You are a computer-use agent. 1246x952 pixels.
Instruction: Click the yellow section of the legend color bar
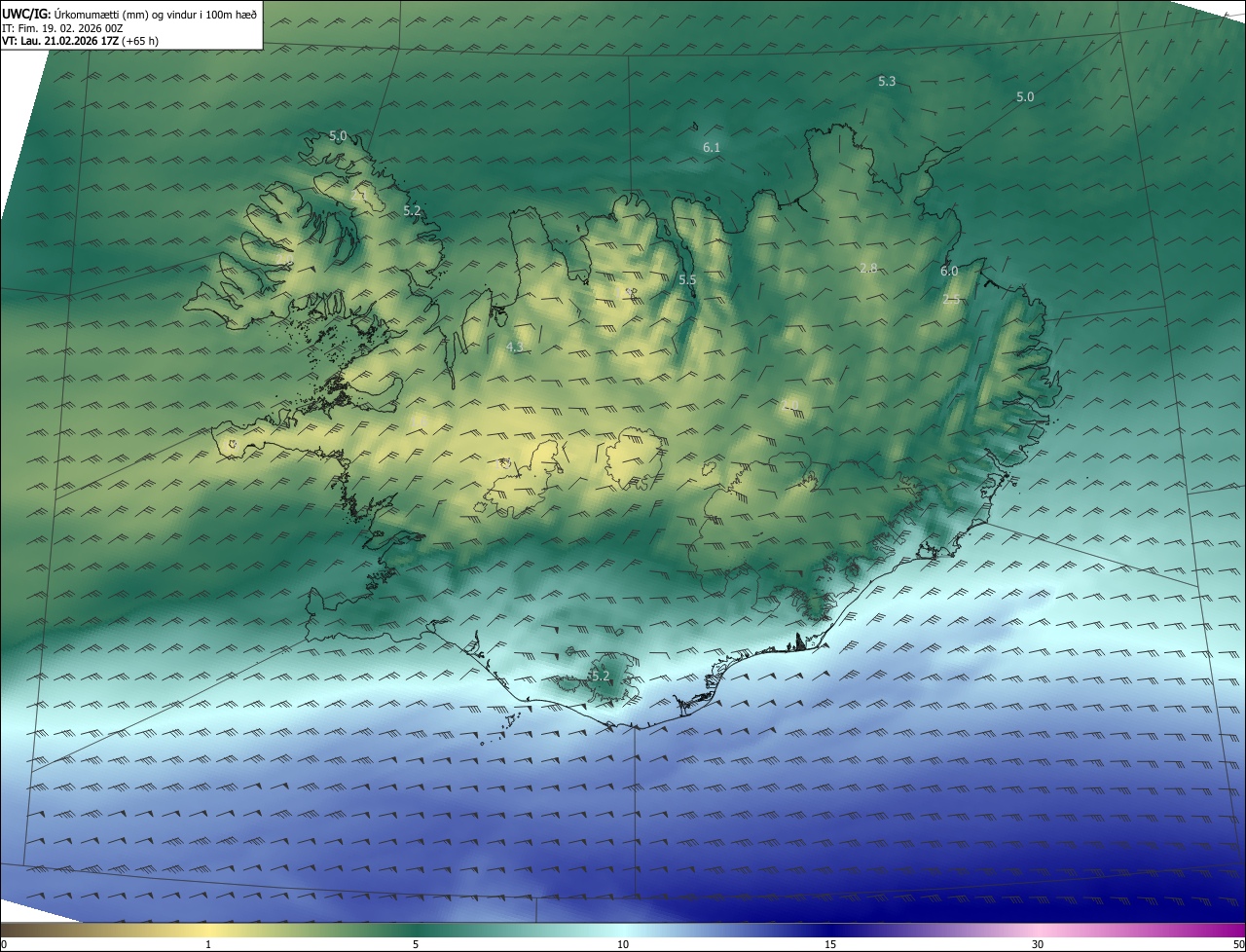[208, 930]
